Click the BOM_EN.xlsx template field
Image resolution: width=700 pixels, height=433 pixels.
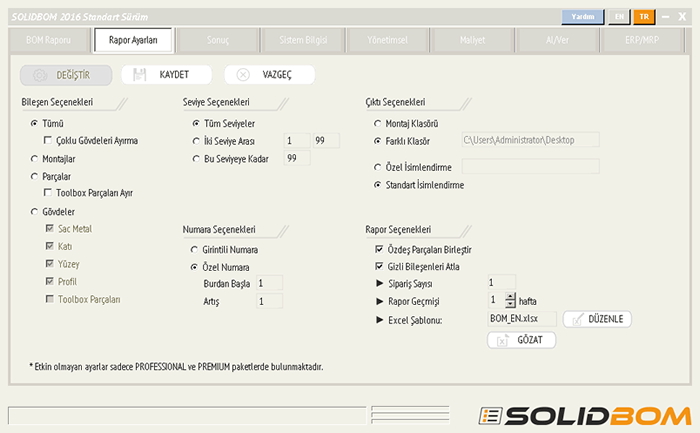click(522, 319)
